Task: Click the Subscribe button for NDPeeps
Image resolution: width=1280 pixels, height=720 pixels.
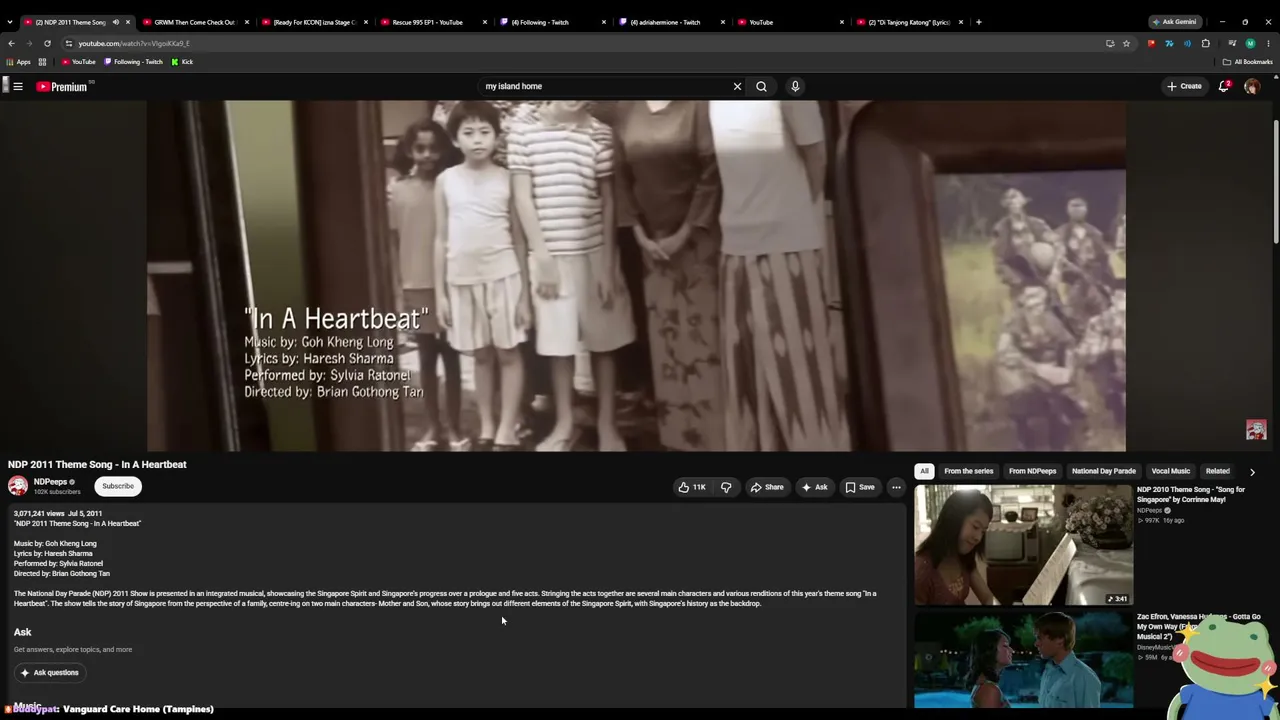Action: (x=118, y=486)
